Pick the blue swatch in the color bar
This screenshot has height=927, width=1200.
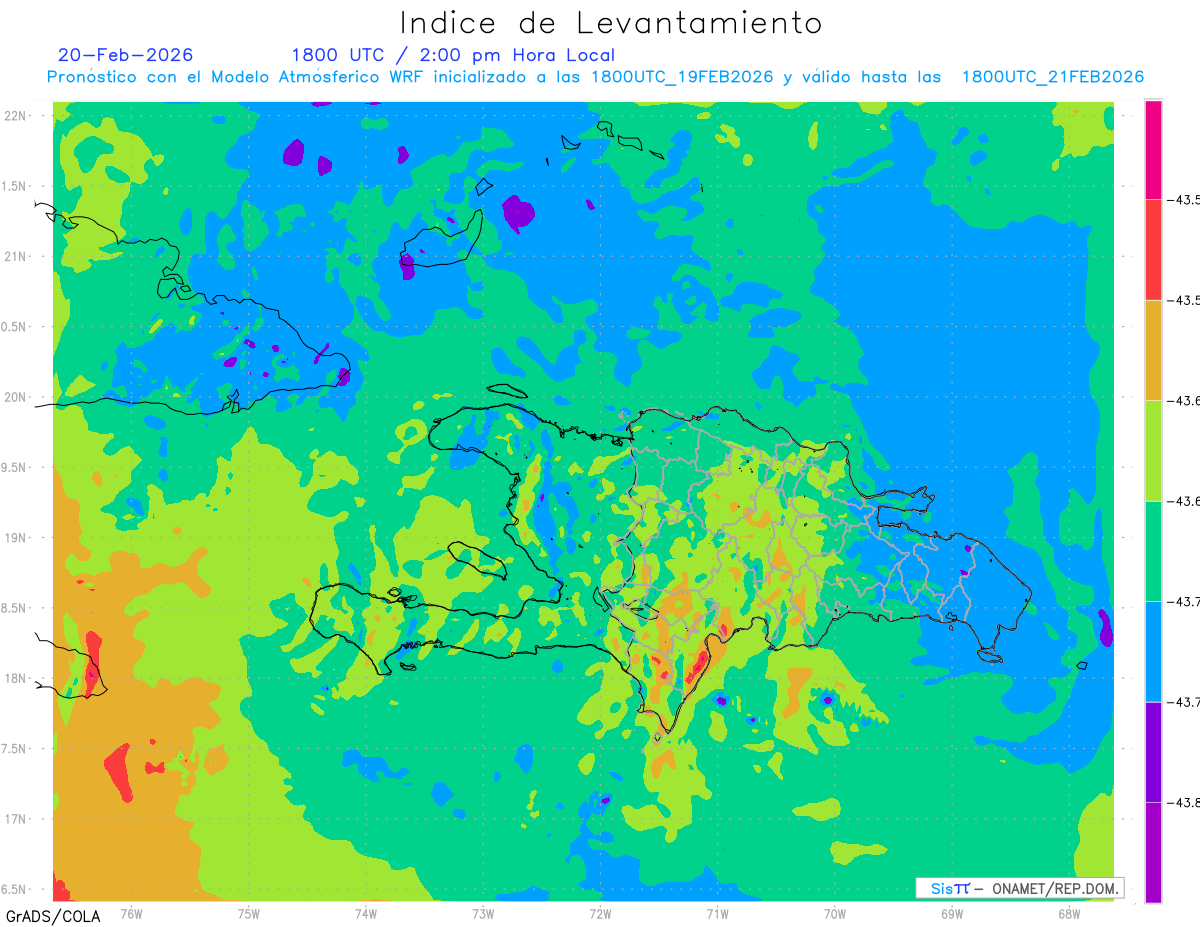(x=1154, y=652)
